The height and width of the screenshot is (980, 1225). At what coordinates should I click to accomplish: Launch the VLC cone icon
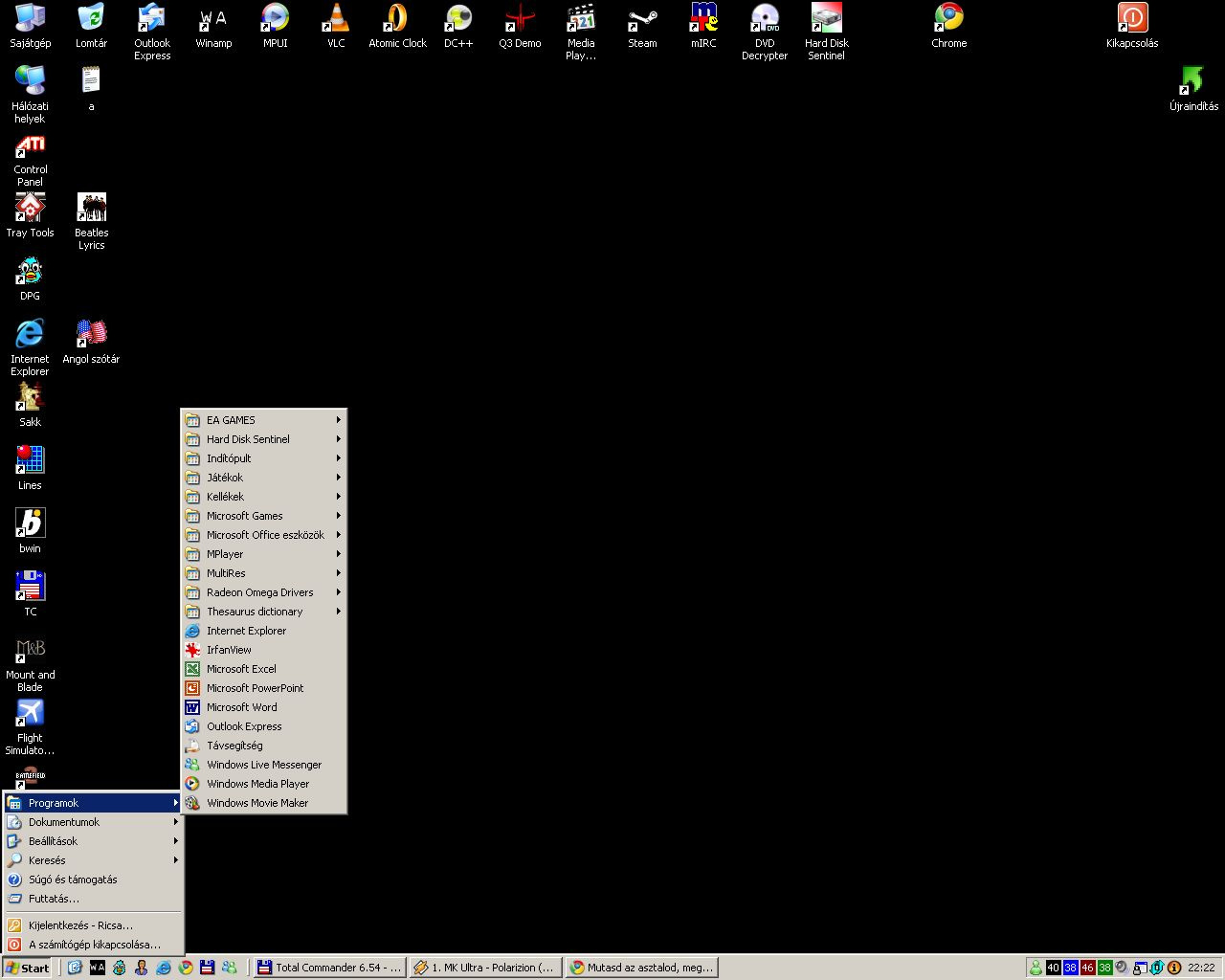pyautogui.click(x=336, y=26)
